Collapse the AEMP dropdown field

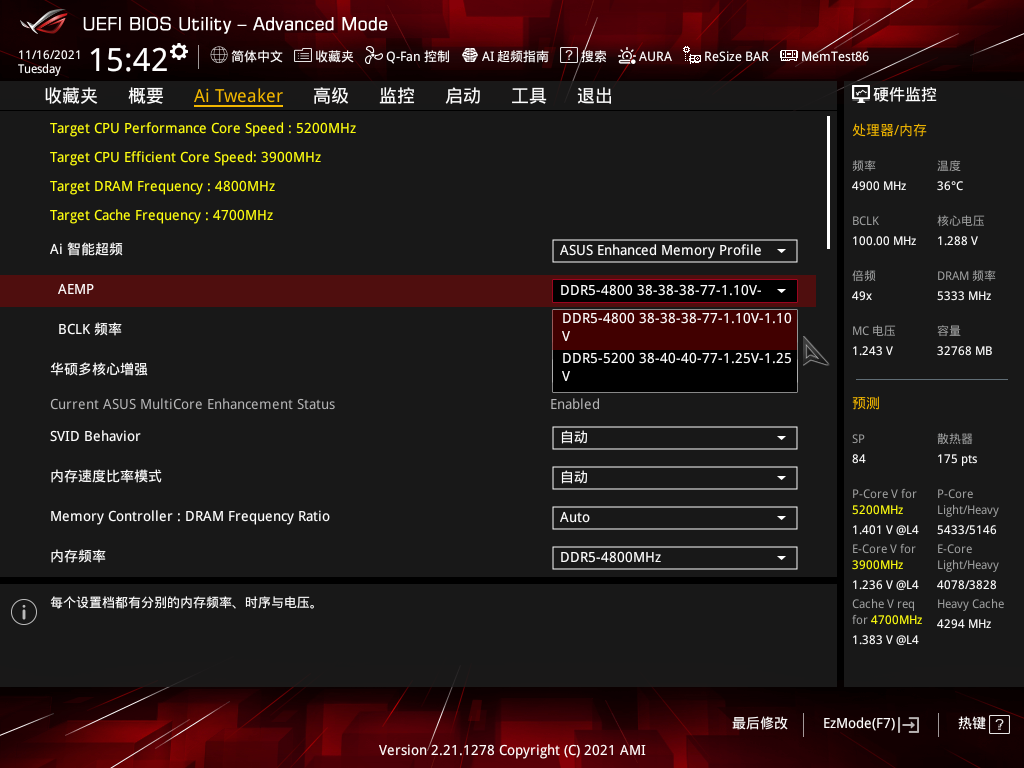(675, 291)
